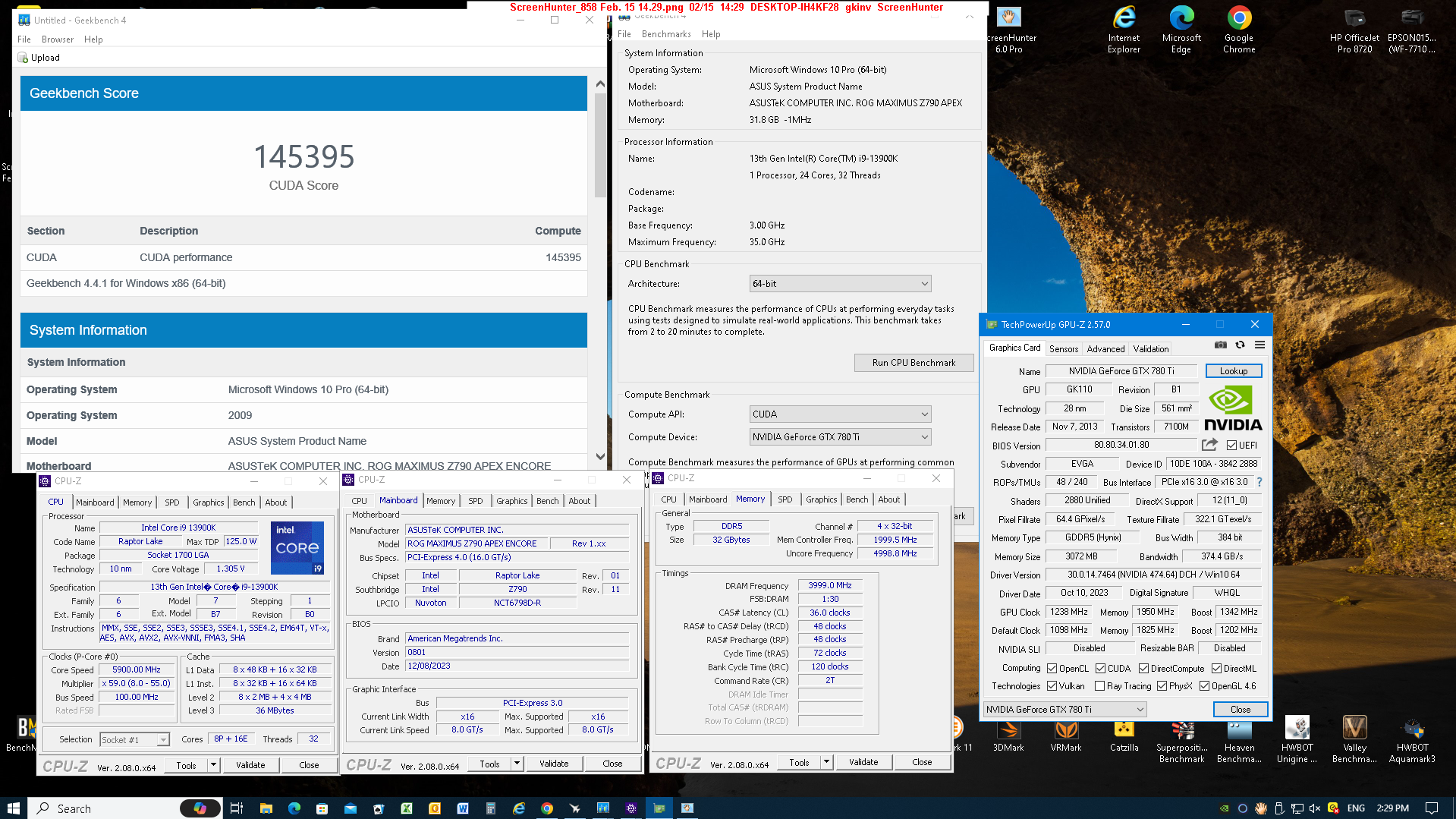Toggle PhysX checkbox in GPU-Z
Screen dimensions: 1456x819
click(x=1162, y=686)
